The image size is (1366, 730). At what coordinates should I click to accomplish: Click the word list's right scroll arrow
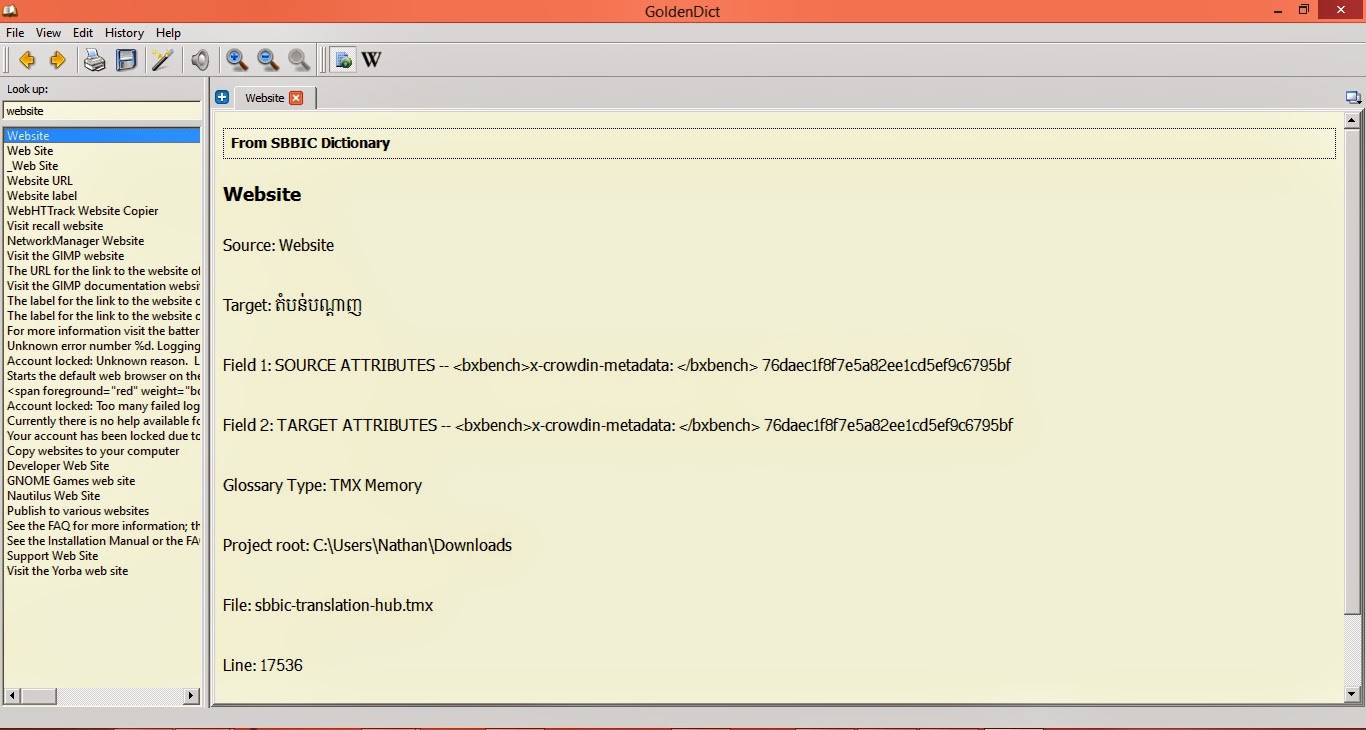coord(192,695)
